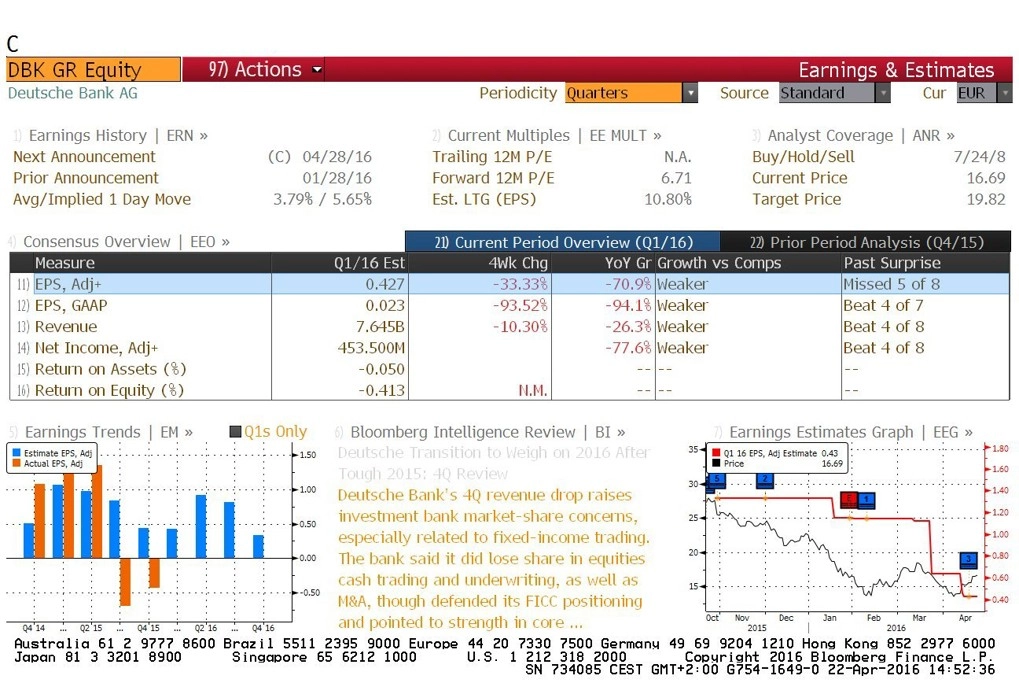Image resolution: width=1019 pixels, height=683 pixels.
Task: Click the blue 5 event marker on graph
Action: [716, 481]
